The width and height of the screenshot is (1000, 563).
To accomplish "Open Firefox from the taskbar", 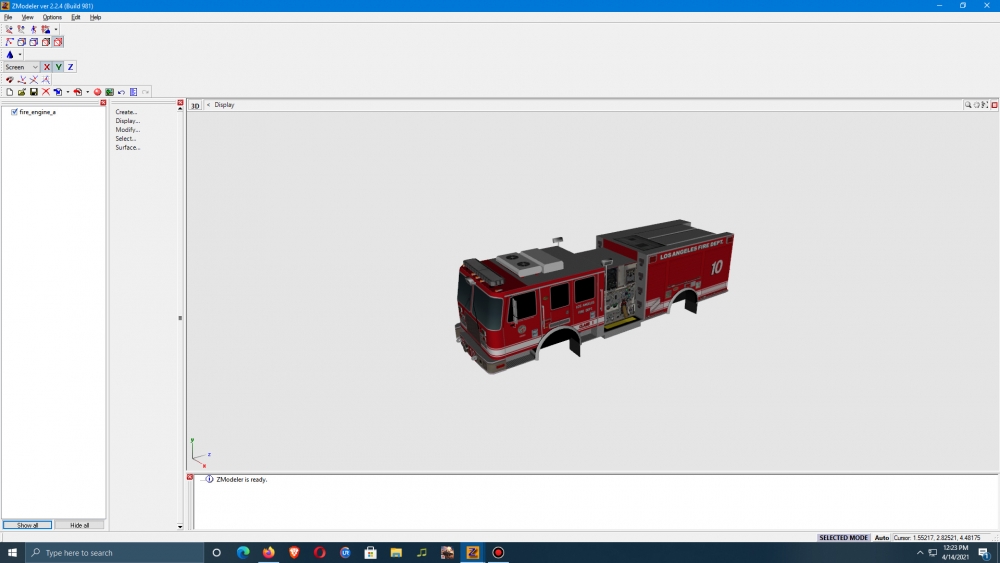I will 268,553.
